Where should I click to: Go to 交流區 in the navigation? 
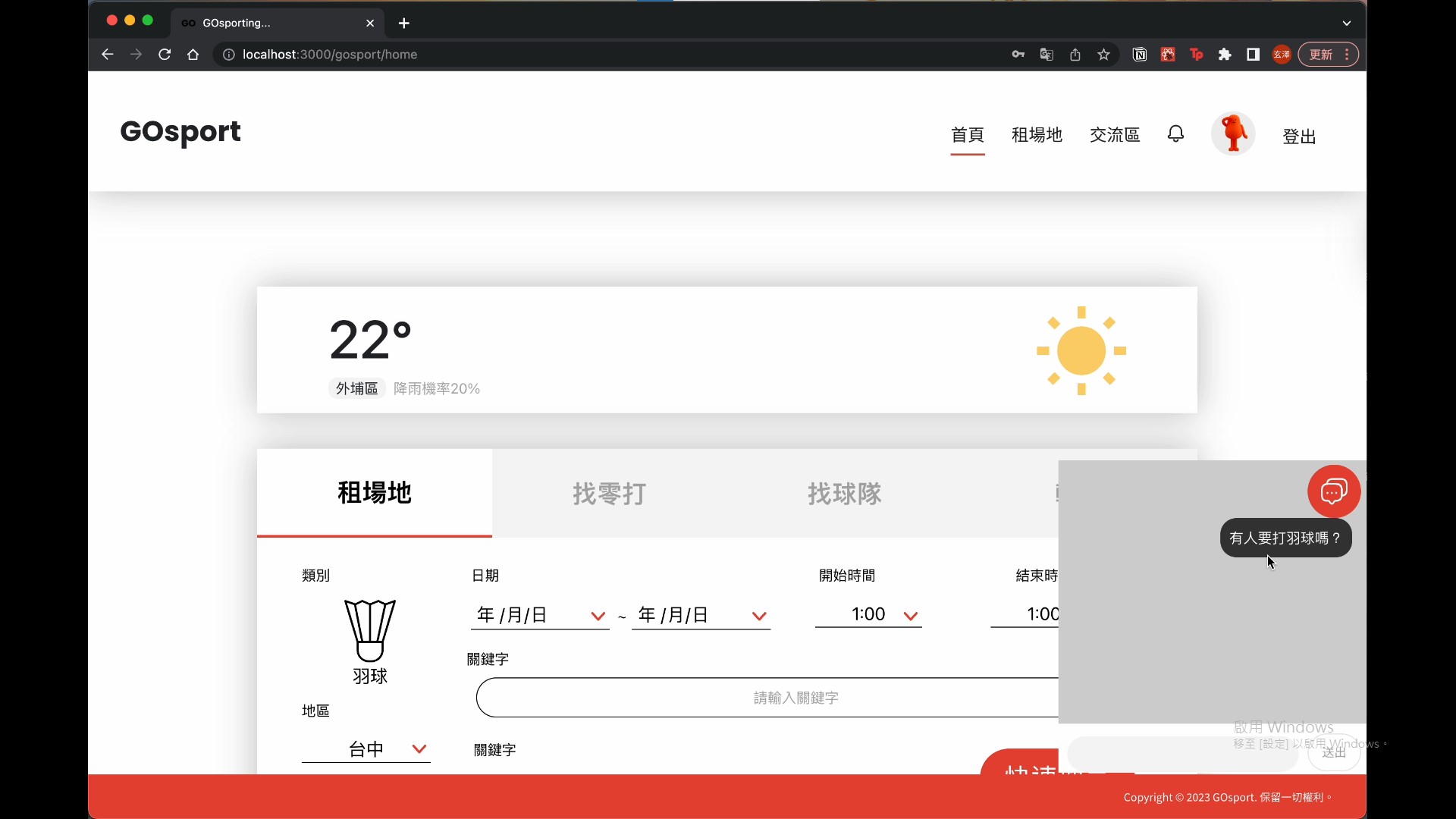click(x=1114, y=135)
